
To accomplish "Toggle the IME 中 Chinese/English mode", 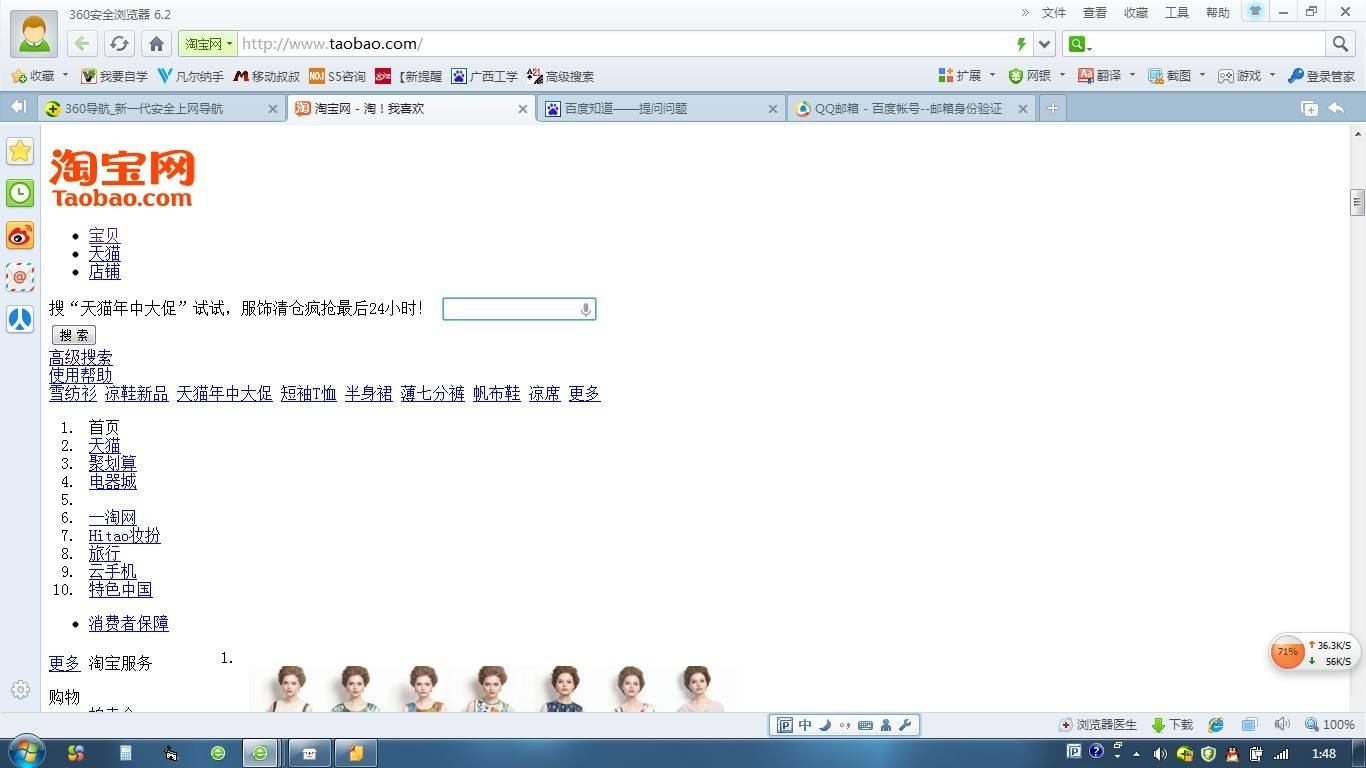I will [x=805, y=725].
